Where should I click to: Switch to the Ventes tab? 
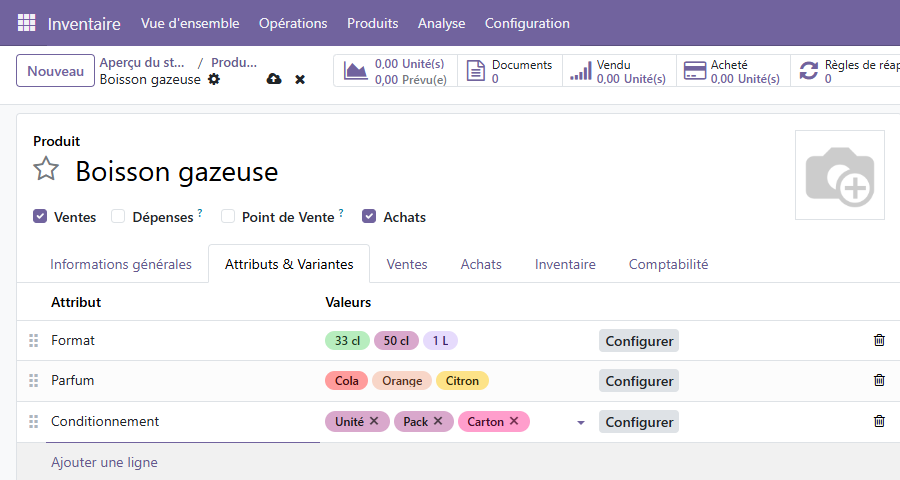pos(407,264)
